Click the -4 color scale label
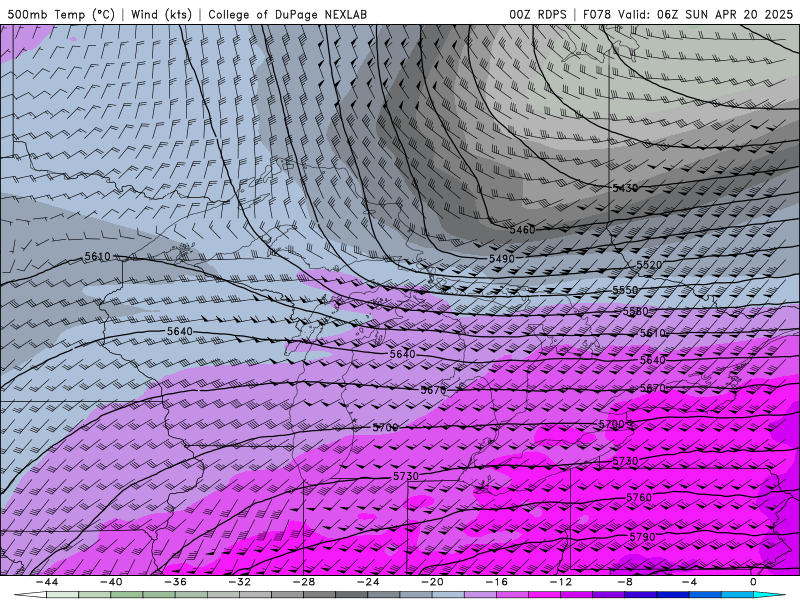 click(689, 582)
